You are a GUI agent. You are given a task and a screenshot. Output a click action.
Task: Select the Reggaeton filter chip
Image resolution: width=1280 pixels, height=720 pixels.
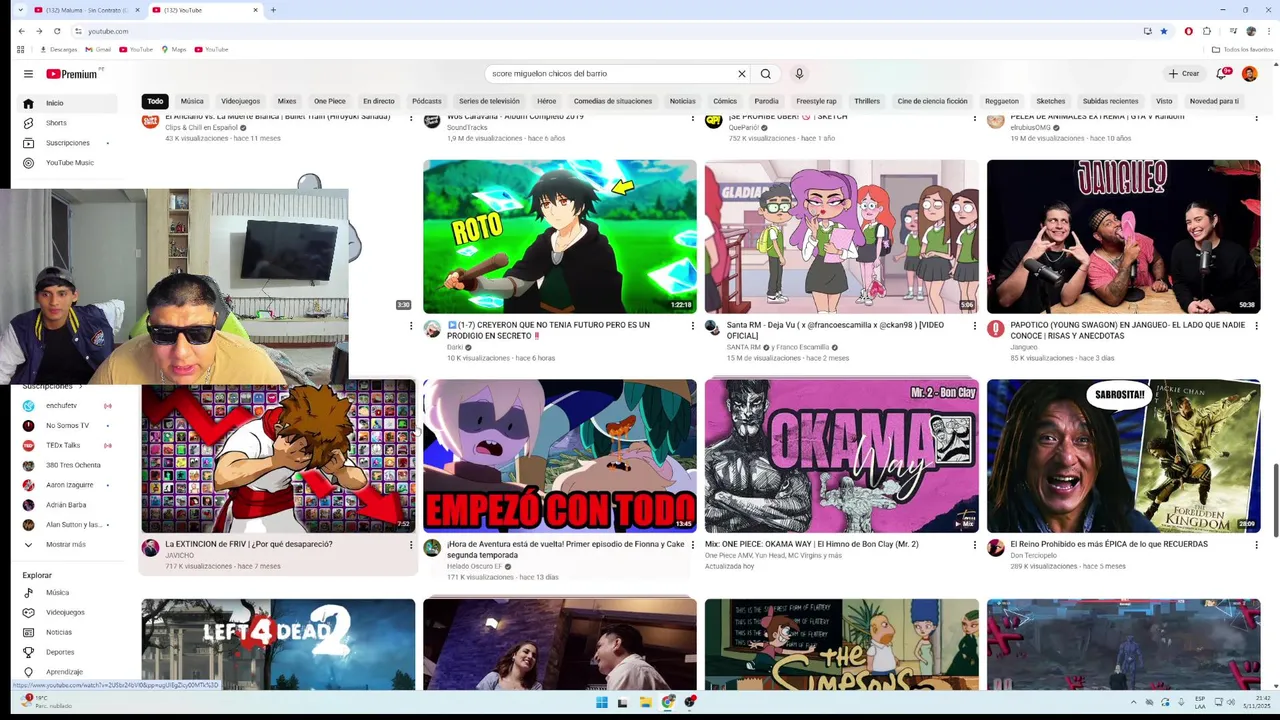pos(1002,101)
